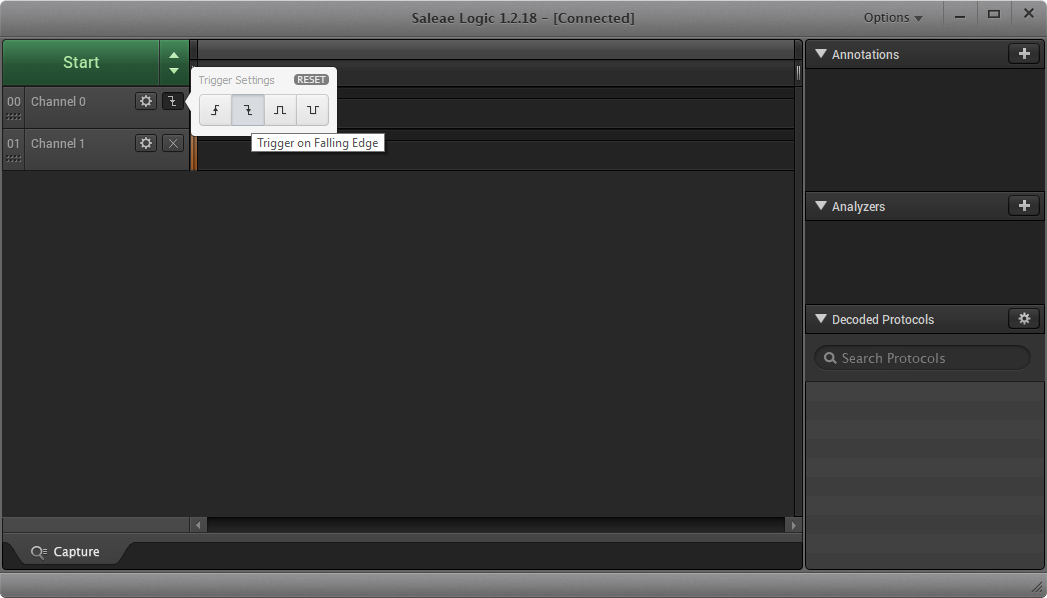Viewport: 1047px width, 598px height.
Task: Click the Search Protocols field
Action: click(x=922, y=358)
